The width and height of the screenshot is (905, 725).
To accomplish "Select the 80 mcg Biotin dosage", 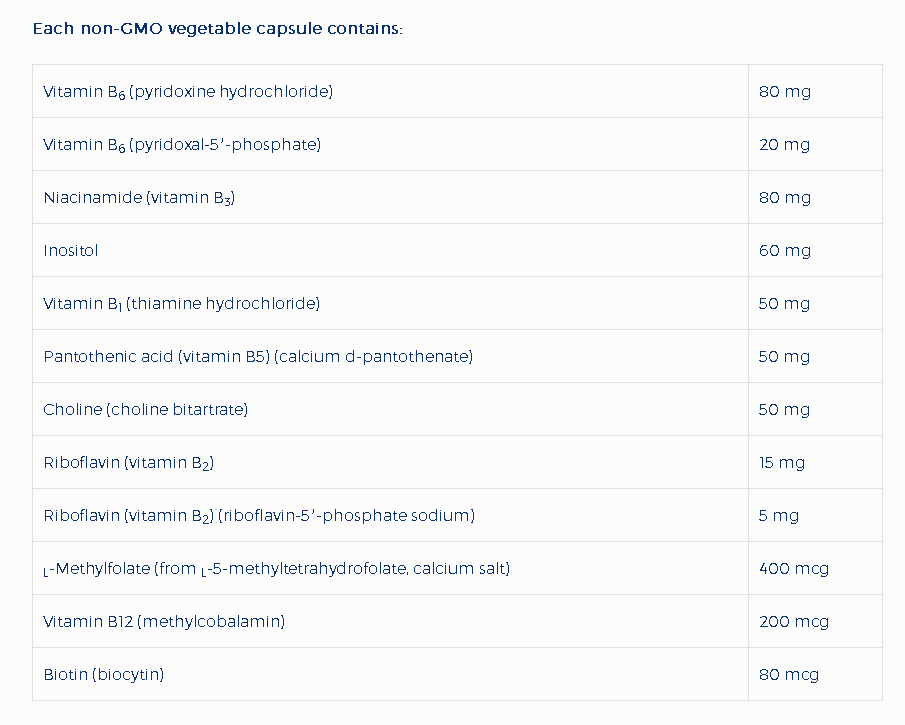I will coord(788,675).
